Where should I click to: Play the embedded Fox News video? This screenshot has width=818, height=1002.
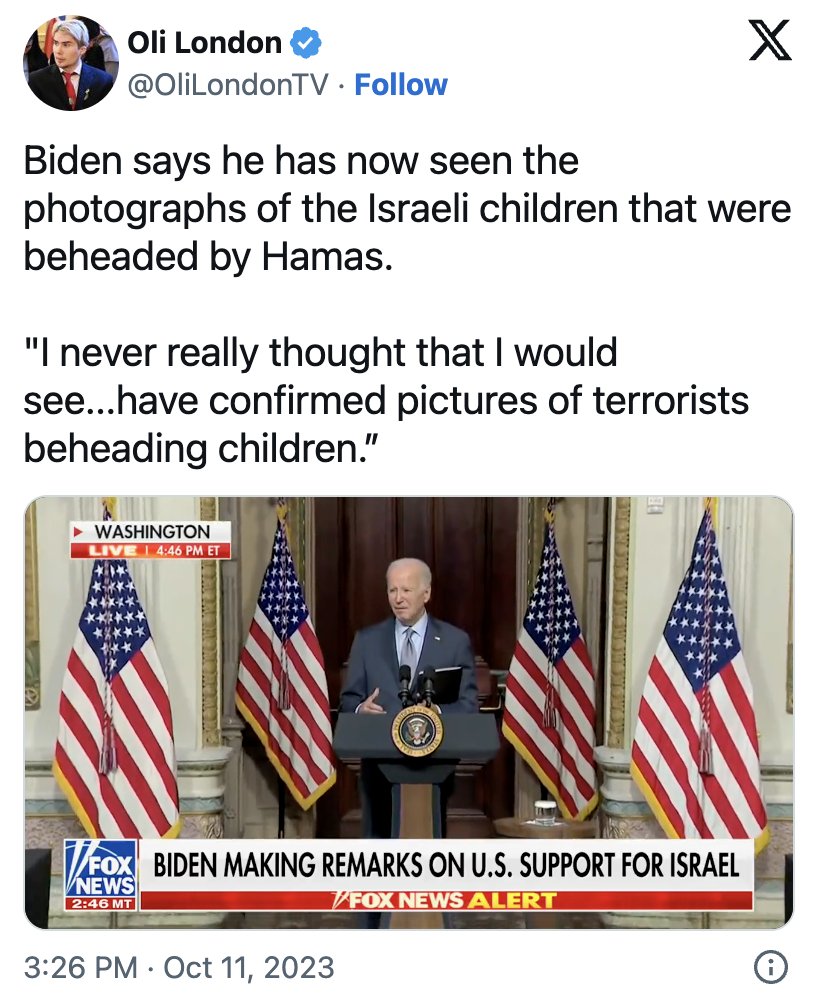tap(409, 713)
